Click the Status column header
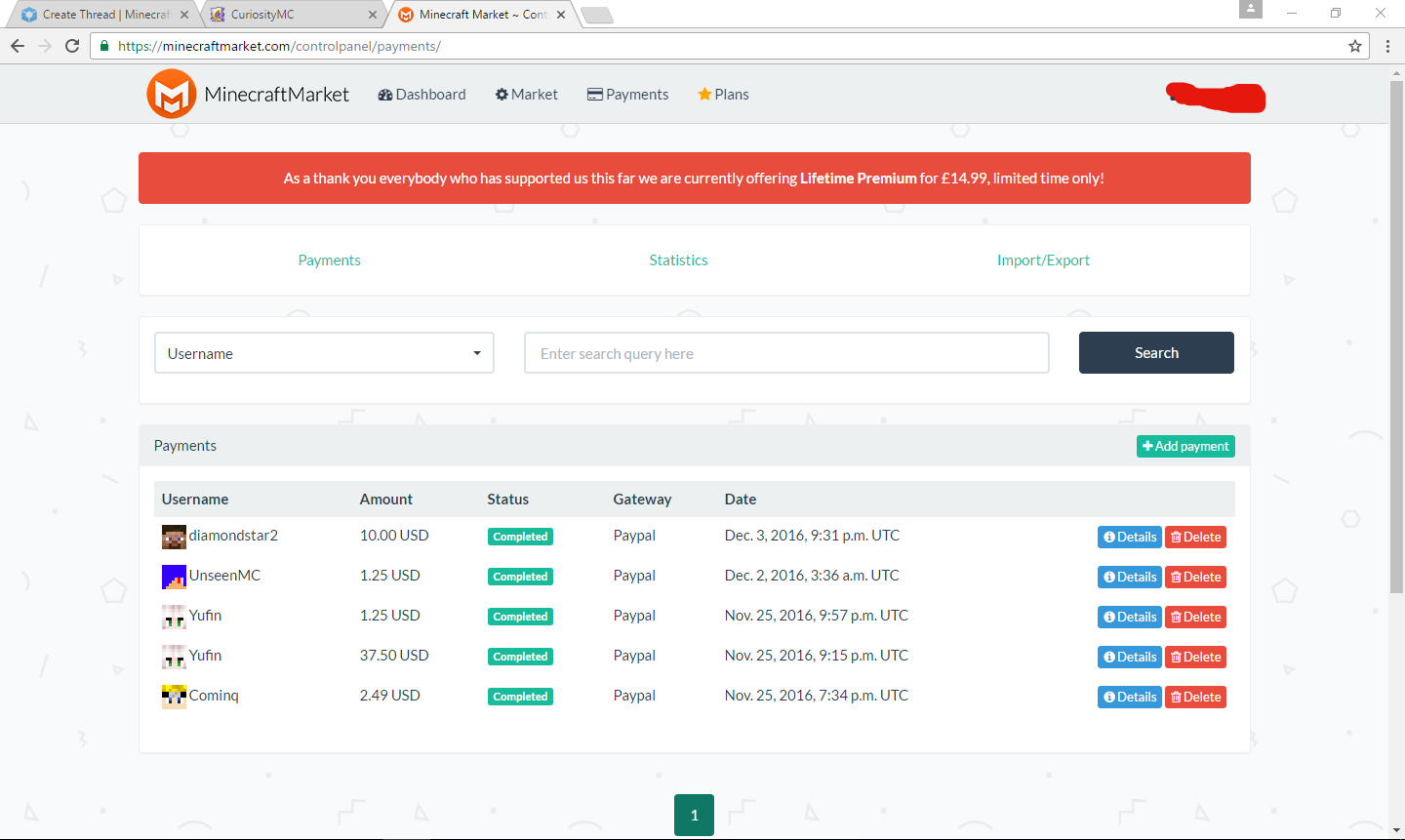 click(x=508, y=500)
